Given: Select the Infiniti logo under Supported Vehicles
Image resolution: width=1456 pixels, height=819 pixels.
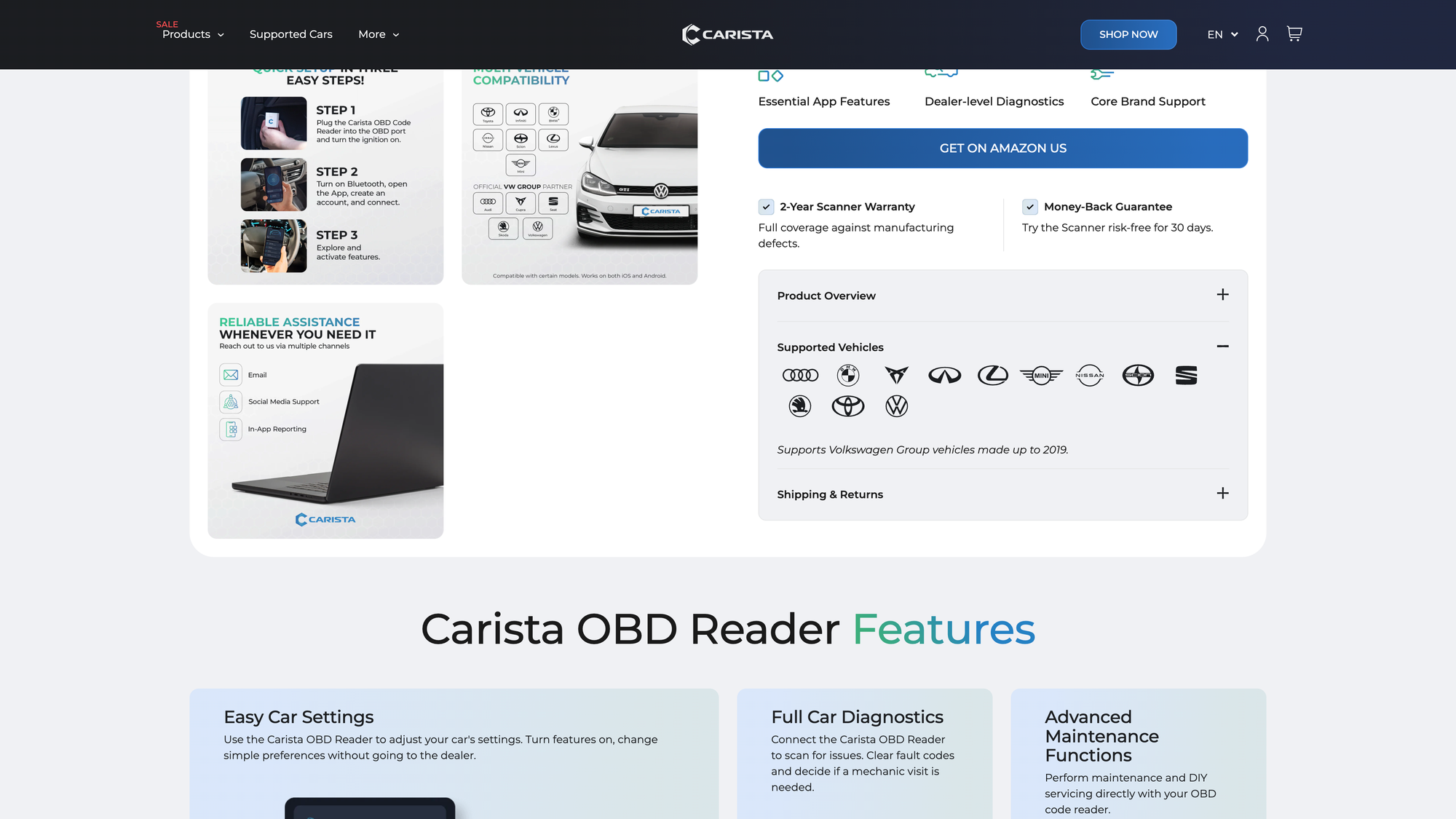Looking at the screenshot, I should pyautogui.click(x=945, y=376).
